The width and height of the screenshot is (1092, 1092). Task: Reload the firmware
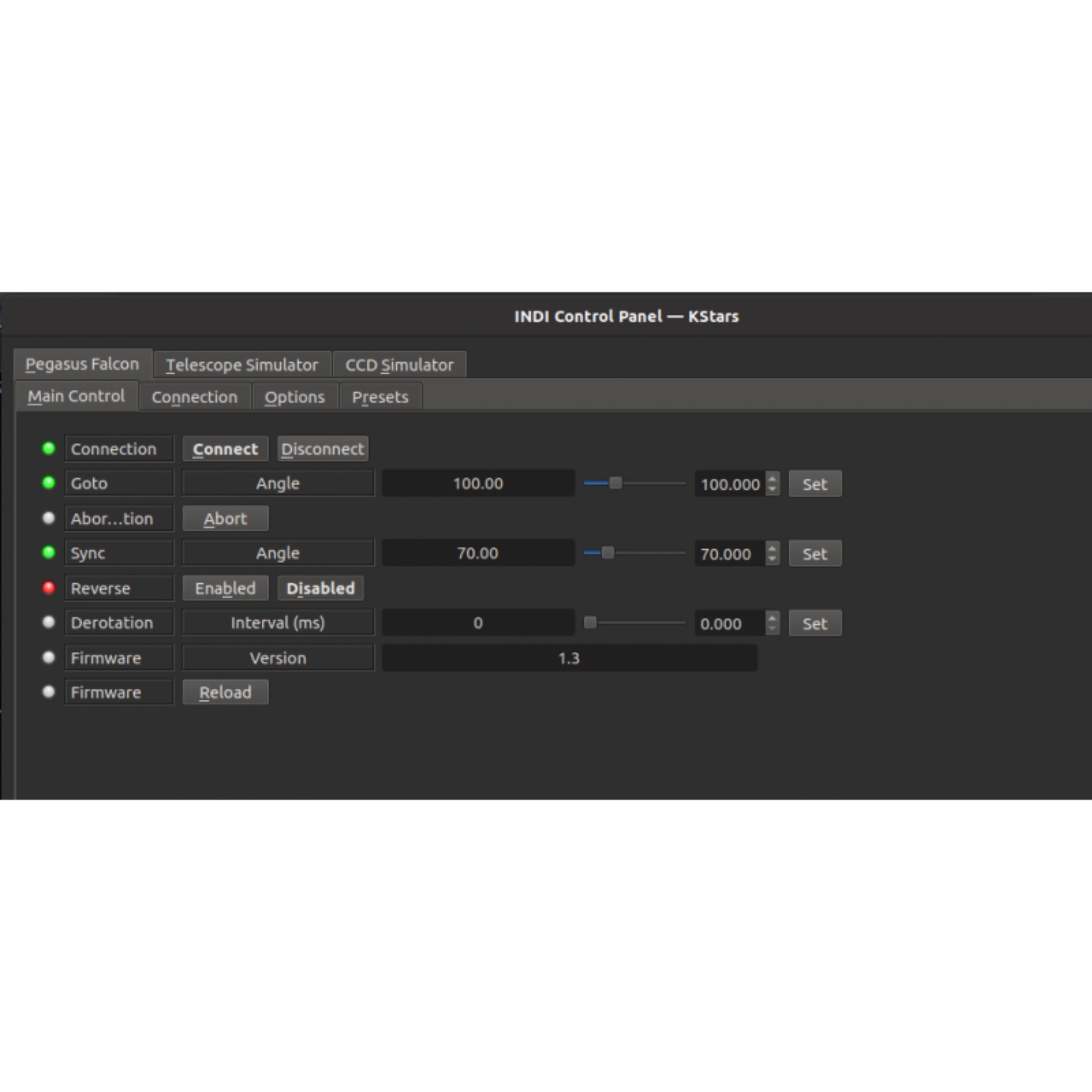(x=225, y=693)
